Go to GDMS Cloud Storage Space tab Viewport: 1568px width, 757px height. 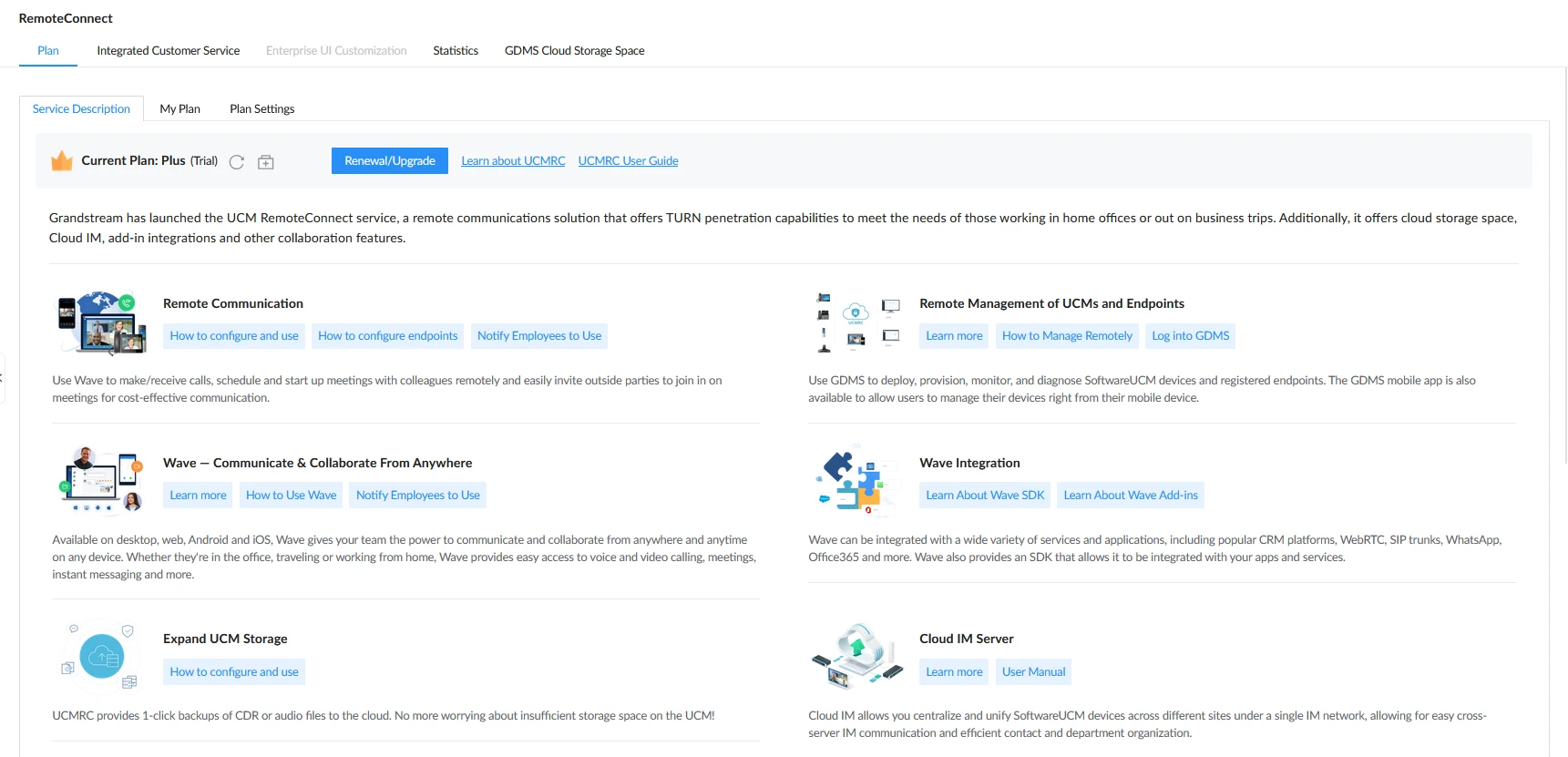click(575, 51)
